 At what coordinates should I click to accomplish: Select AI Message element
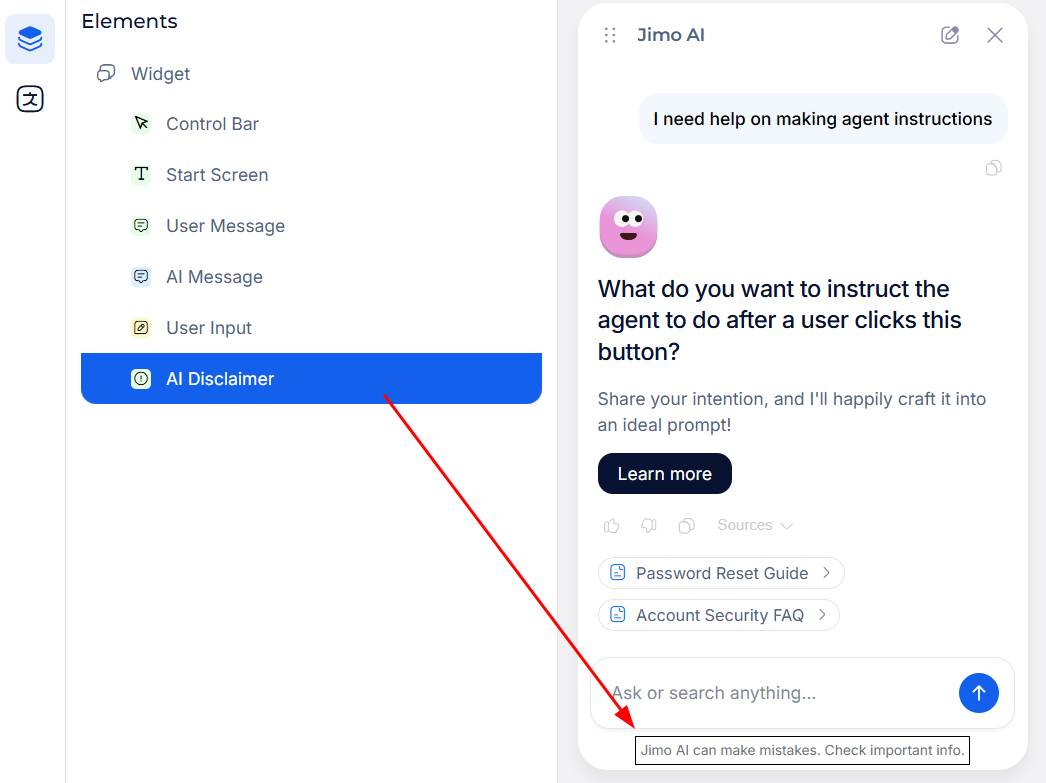tap(214, 277)
